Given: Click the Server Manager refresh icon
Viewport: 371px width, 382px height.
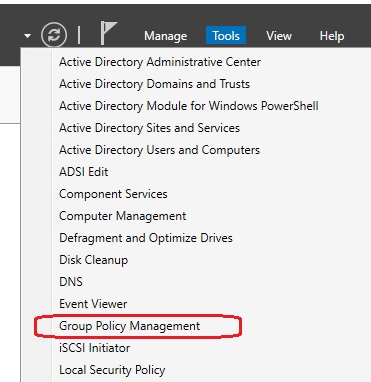Looking at the screenshot, I should [54, 35].
